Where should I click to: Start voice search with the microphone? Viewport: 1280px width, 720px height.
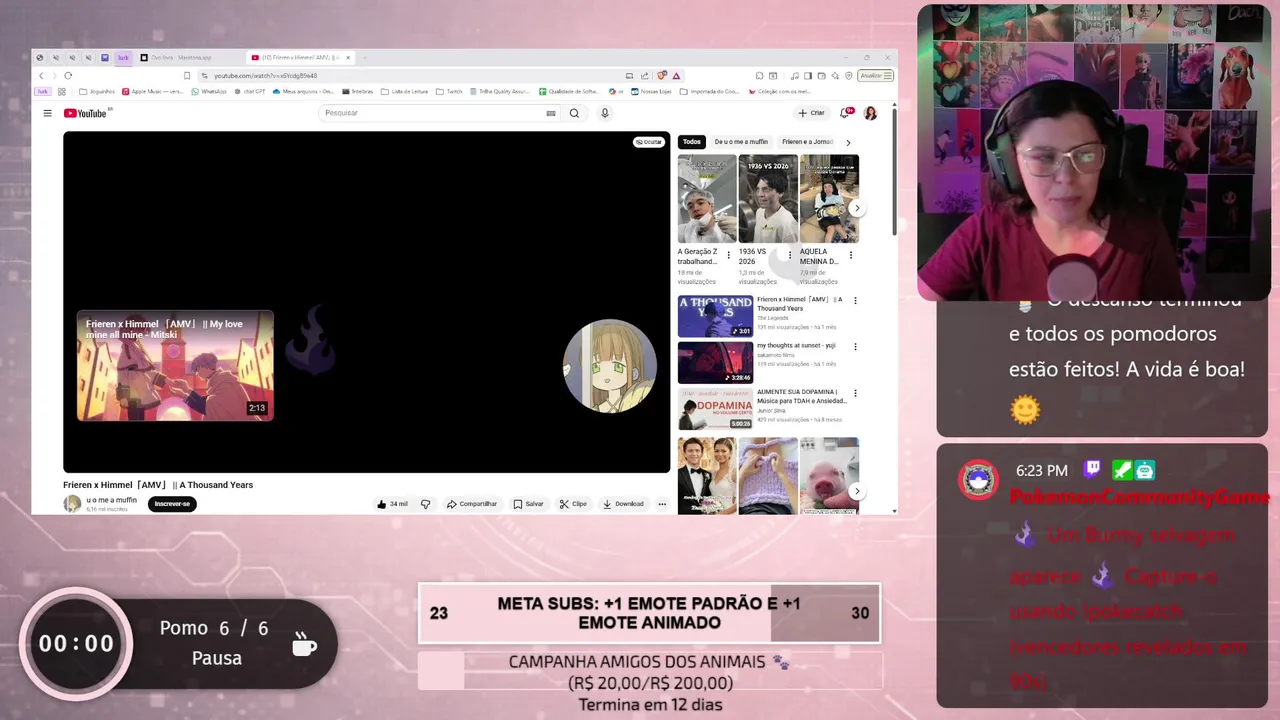pos(604,113)
